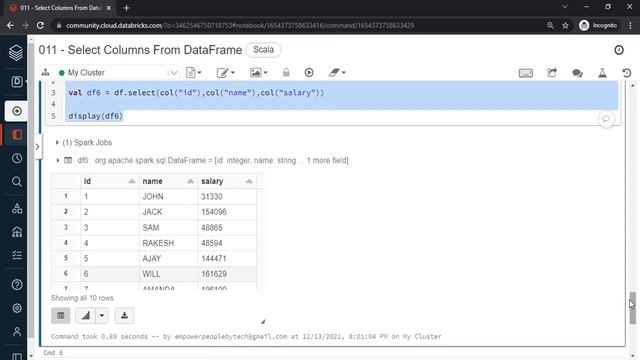Open the user account icon in sidebar
The image size is (640, 360).
point(17,331)
